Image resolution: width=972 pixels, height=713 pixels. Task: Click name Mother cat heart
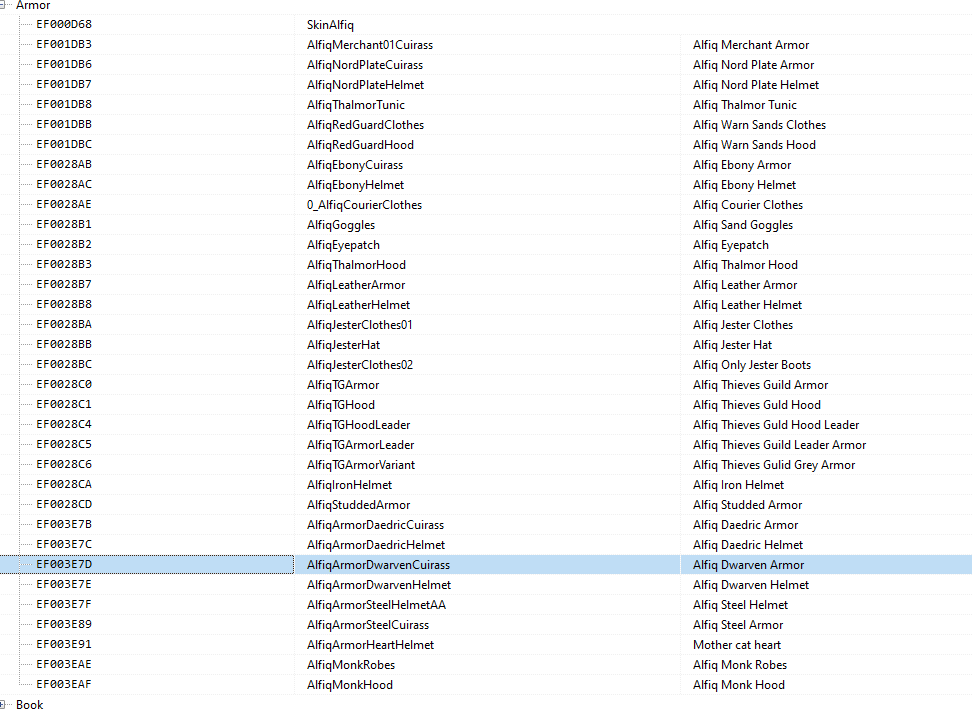click(737, 645)
